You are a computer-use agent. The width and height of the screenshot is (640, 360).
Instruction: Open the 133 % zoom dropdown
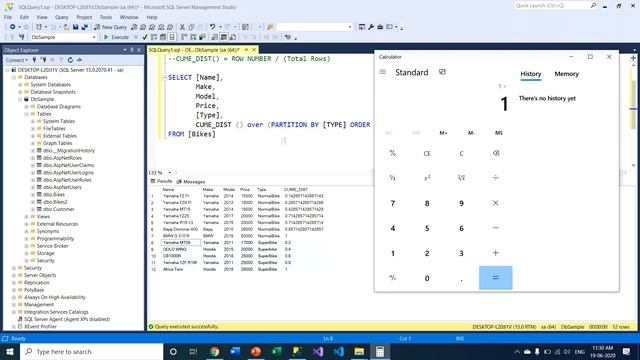170,173
